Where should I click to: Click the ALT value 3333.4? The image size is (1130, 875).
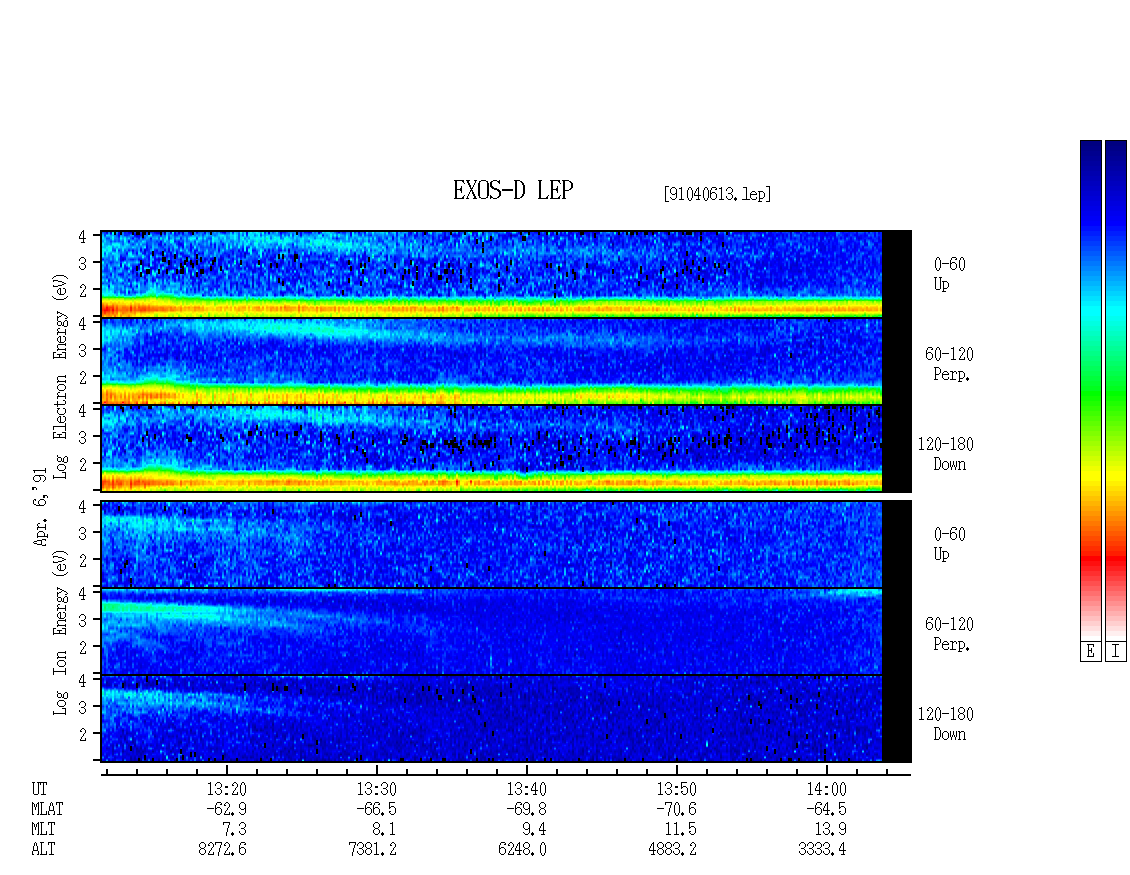point(822,849)
